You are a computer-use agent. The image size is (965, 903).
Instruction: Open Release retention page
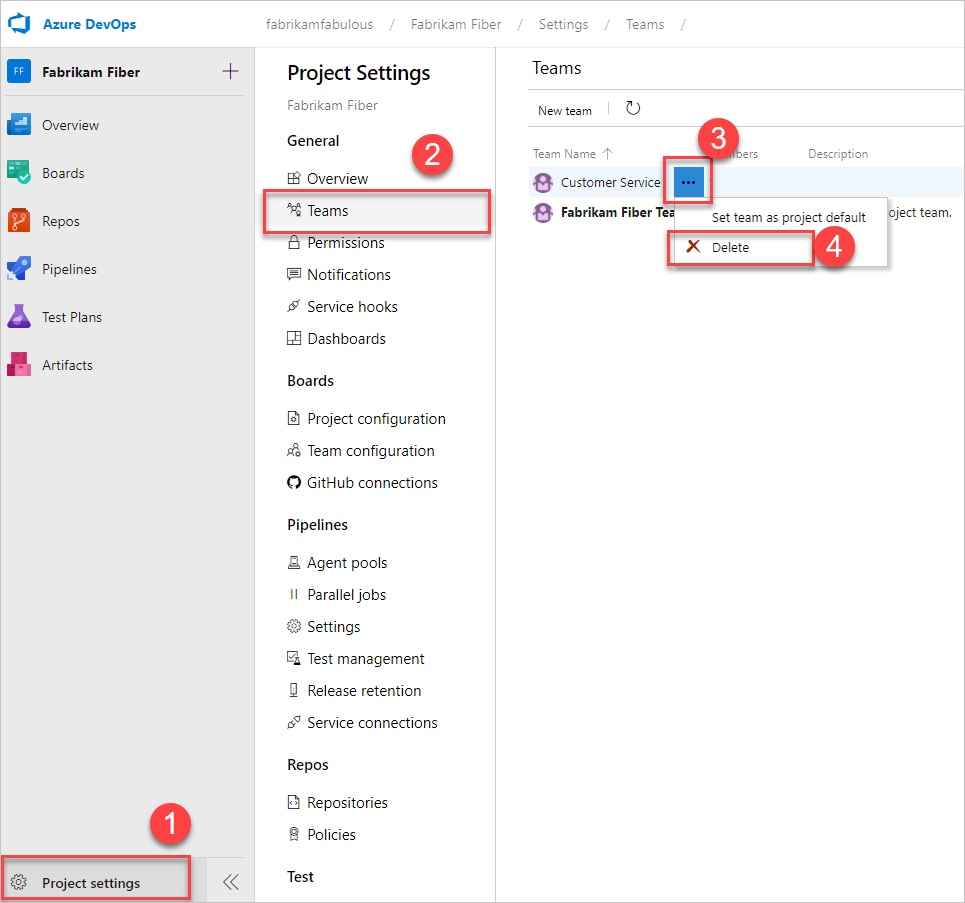(x=364, y=691)
